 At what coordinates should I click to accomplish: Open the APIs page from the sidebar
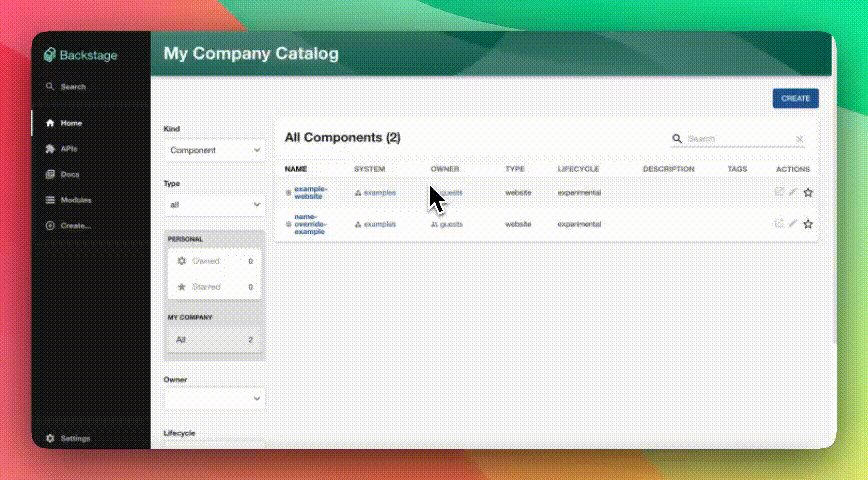point(68,149)
